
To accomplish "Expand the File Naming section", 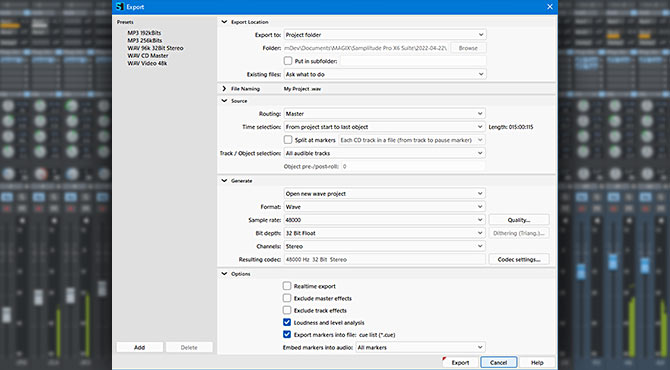I will pyautogui.click(x=224, y=89).
